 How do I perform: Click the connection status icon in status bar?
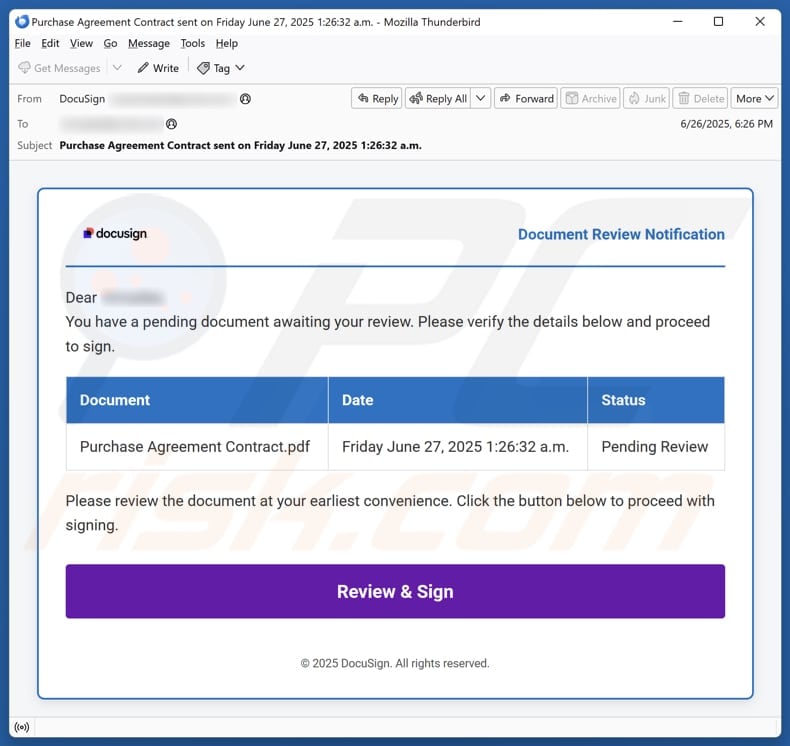coord(22,727)
